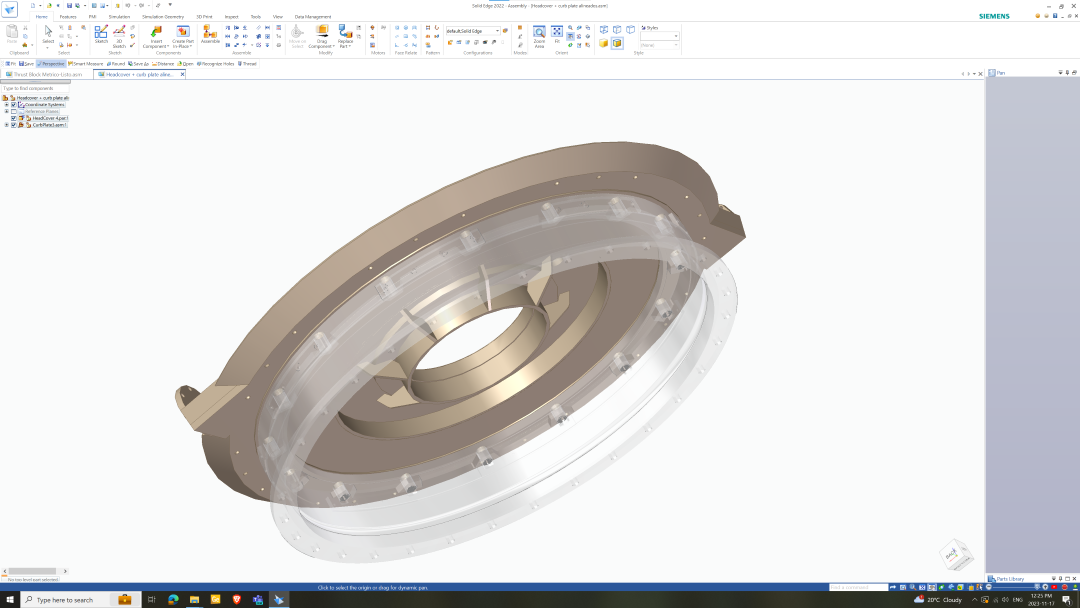Click the Replace Part icon
Screen dimensions: 1080x608
[x=345, y=36]
